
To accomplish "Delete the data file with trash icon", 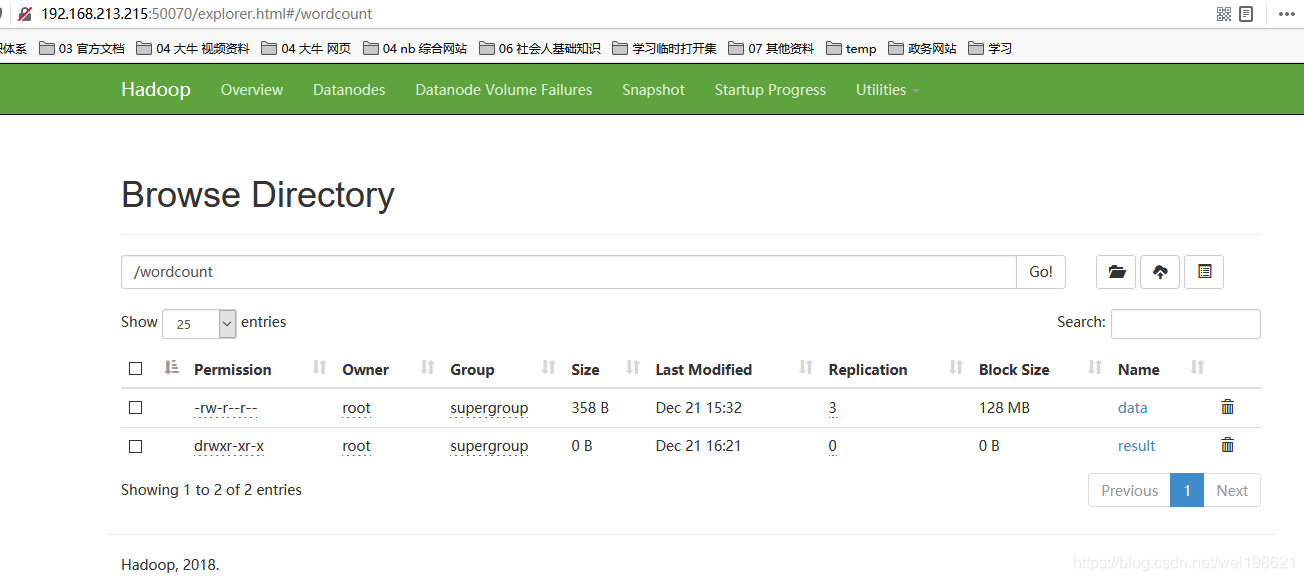I will pos(1228,407).
